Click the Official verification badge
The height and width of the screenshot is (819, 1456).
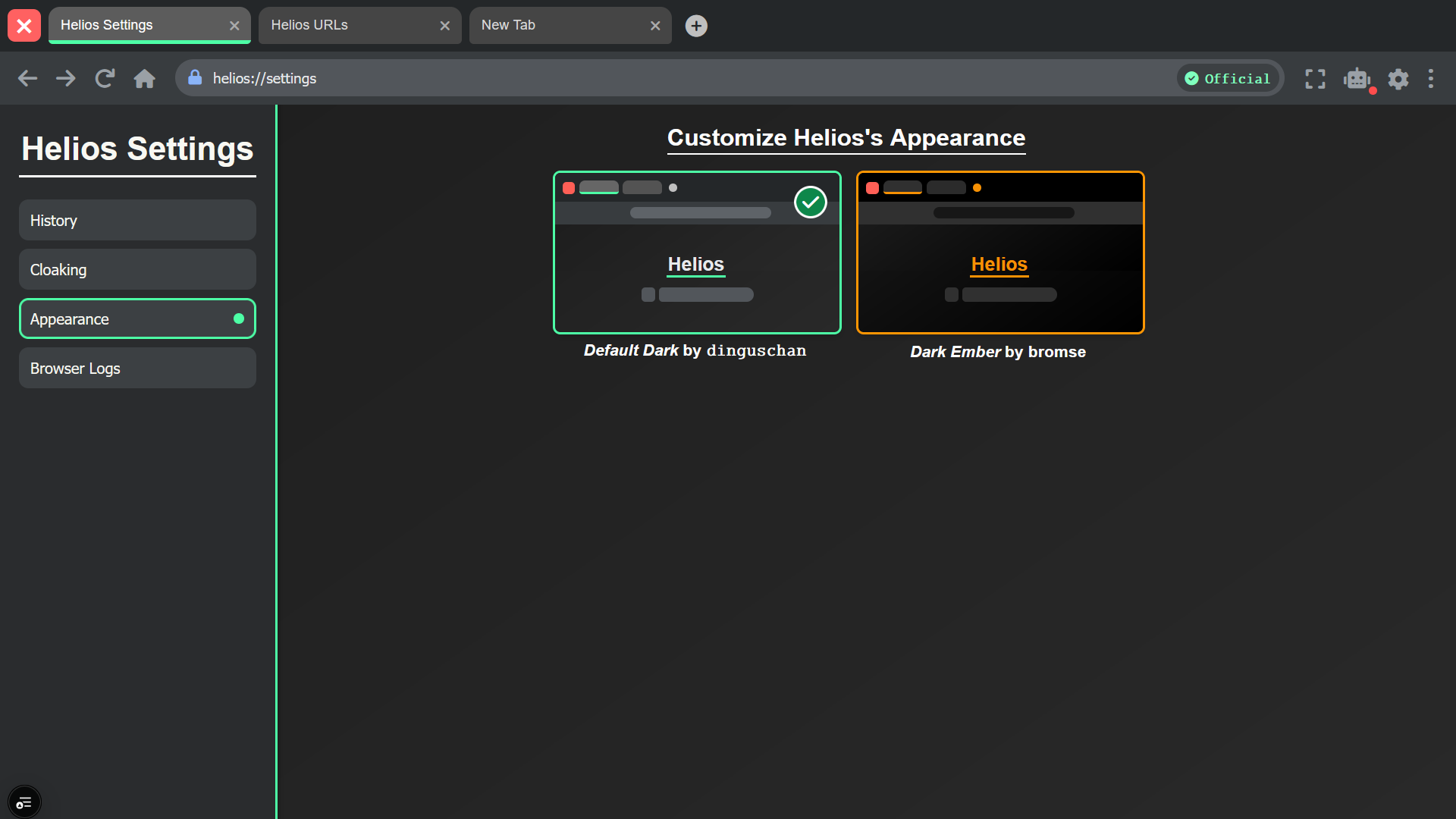click(1228, 78)
